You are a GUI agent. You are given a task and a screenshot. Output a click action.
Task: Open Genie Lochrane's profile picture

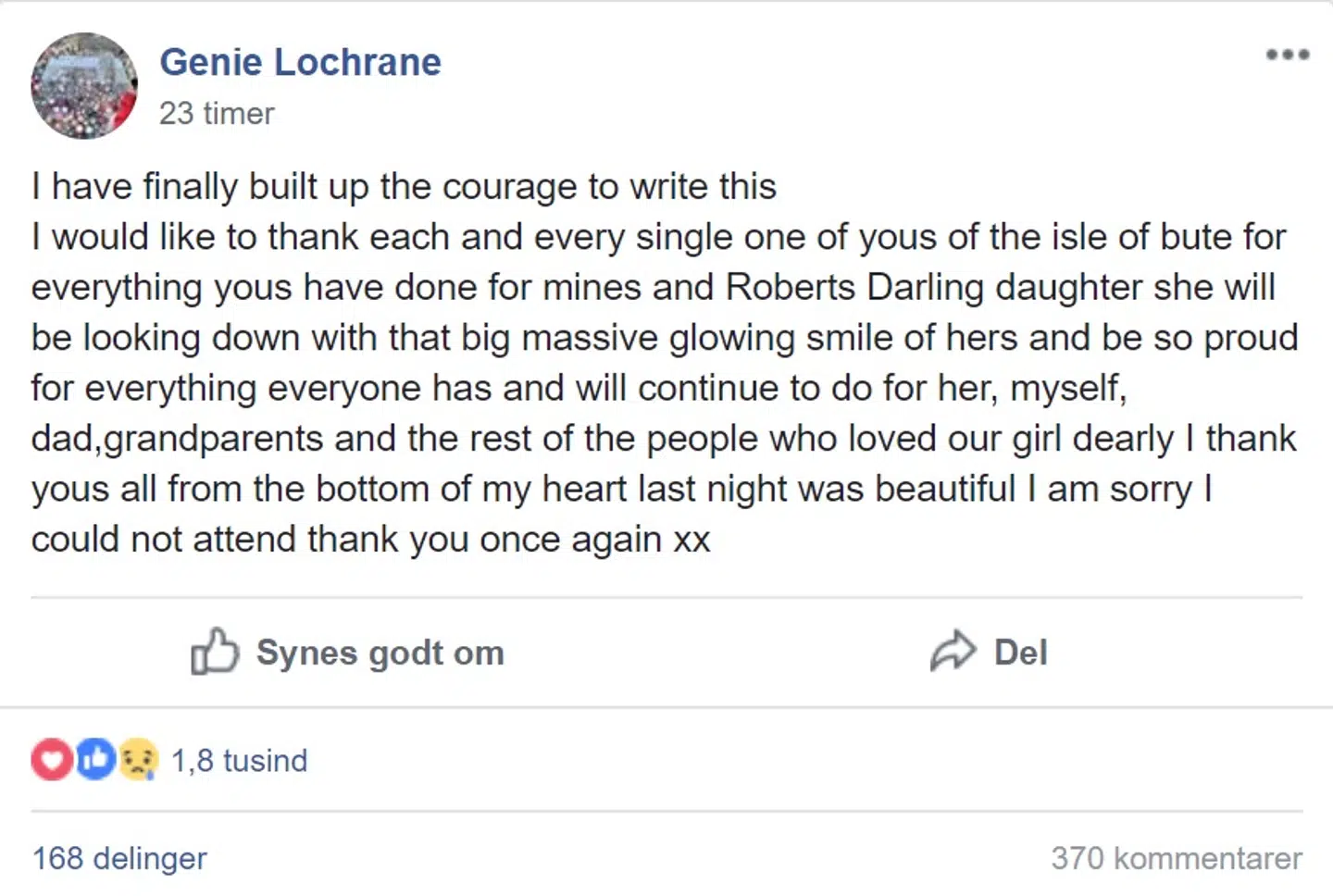click(84, 86)
